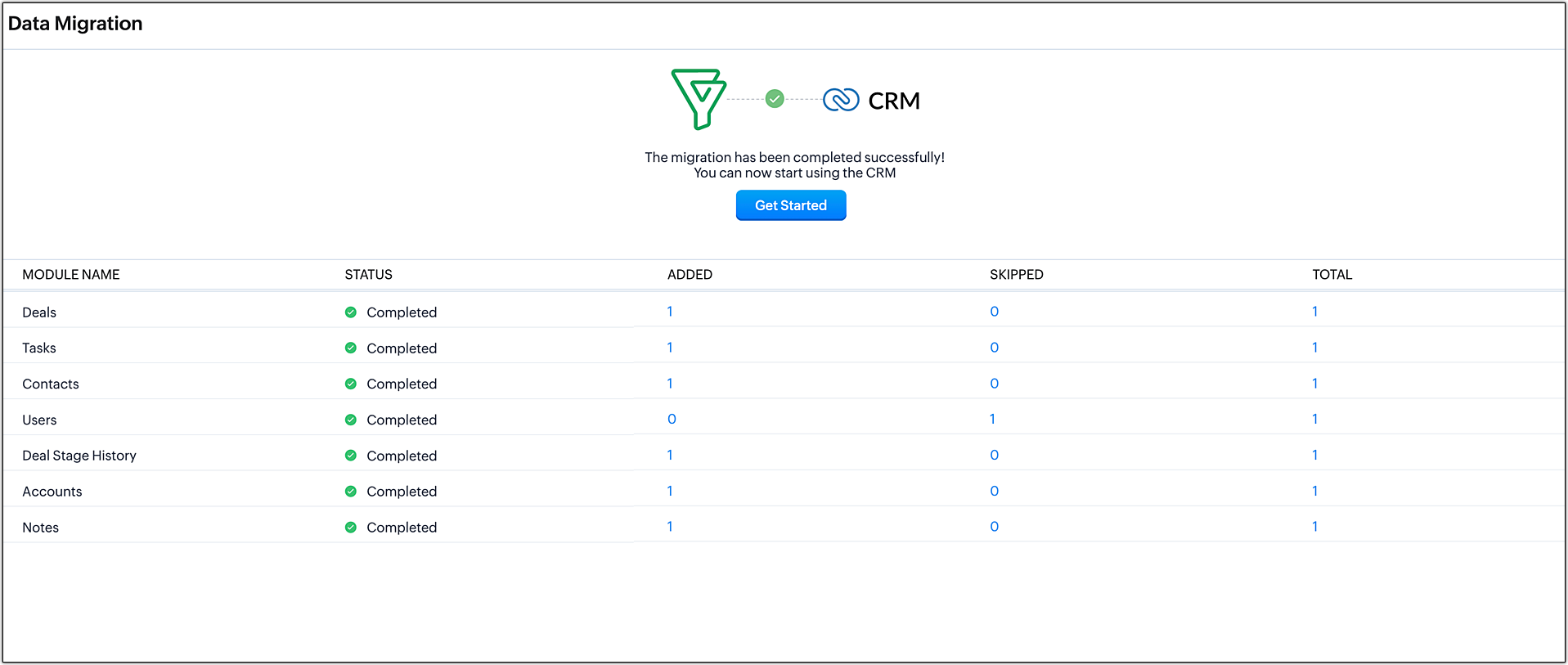The image size is (1568, 665).
Task: Click the Deal Stage History completed icon
Action: 351,456
